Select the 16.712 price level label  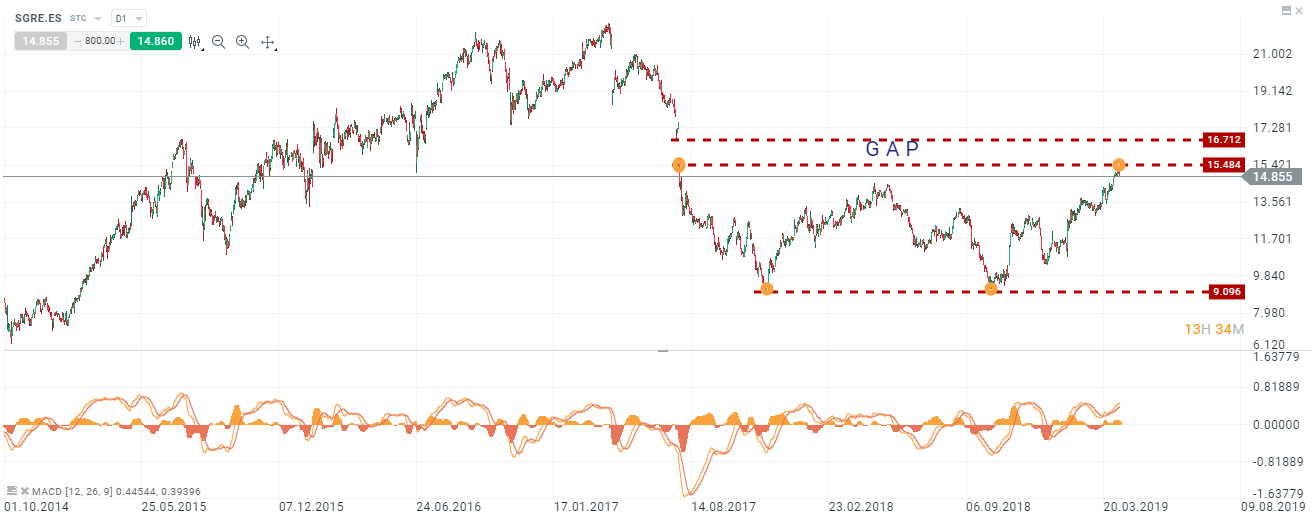[1224, 140]
